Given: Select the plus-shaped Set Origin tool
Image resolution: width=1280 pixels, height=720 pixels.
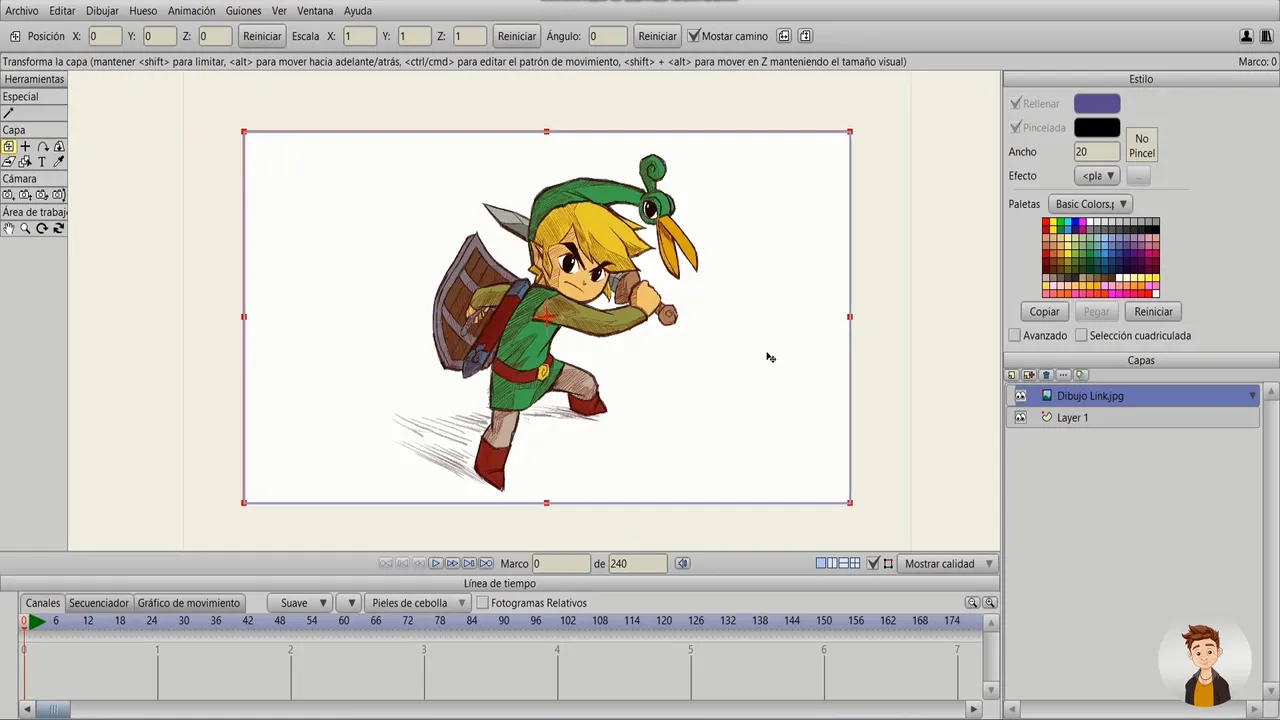Looking at the screenshot, I should (25, 146).
